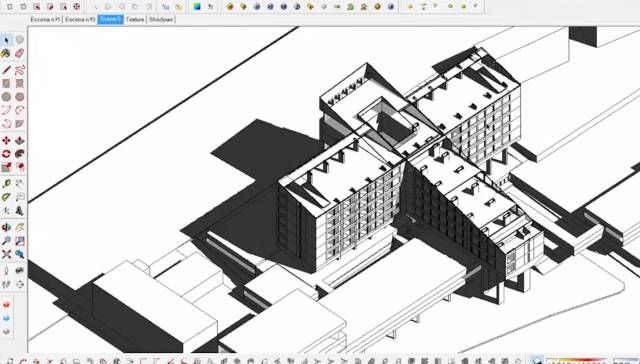Select the Line pencil tool
This screenshot has width=640, height=364.
6,70
